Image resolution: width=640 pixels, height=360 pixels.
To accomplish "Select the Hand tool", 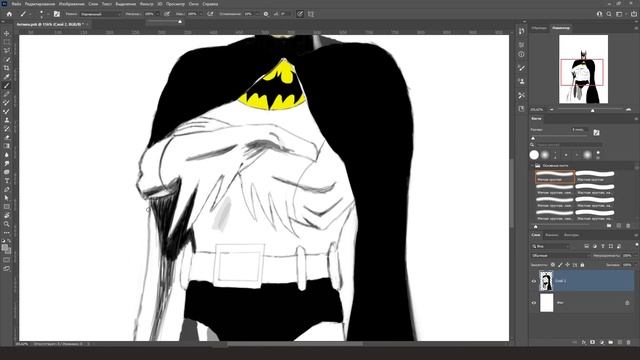I will click(7, 215).
